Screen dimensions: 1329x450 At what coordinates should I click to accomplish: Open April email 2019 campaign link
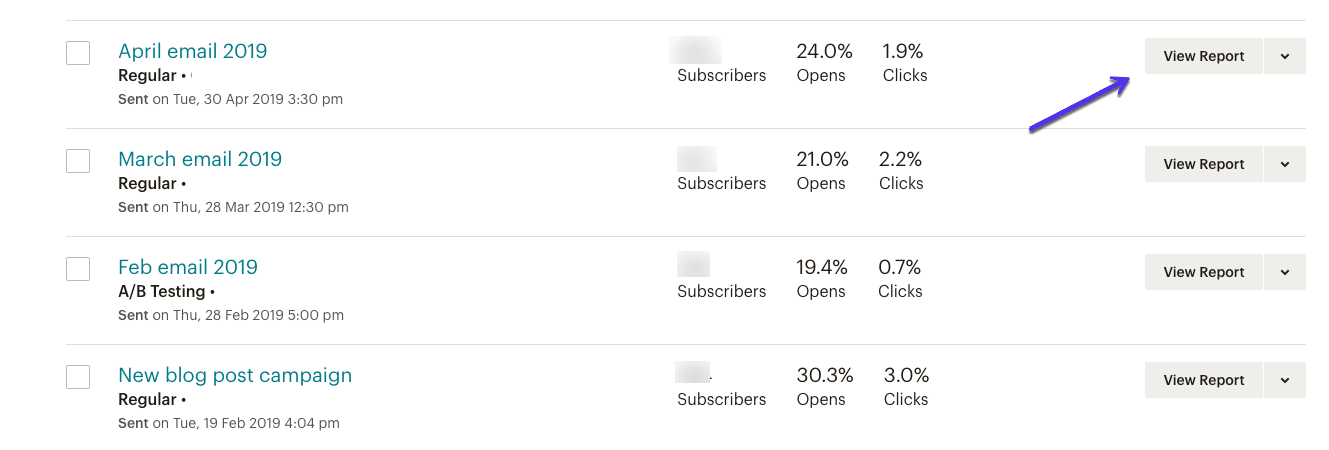pyautogui.click(x=193, y=51)
